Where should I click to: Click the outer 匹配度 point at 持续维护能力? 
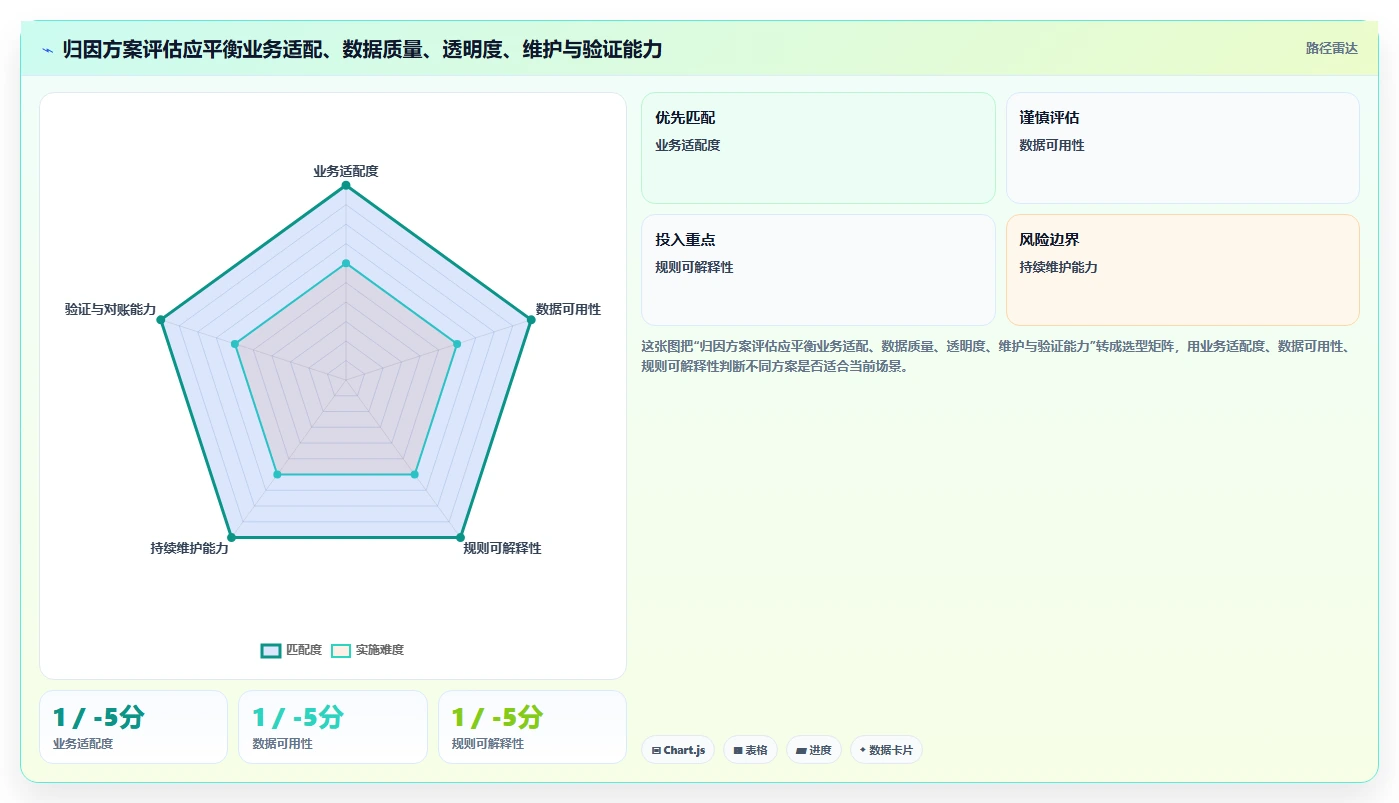coord(231,537)
